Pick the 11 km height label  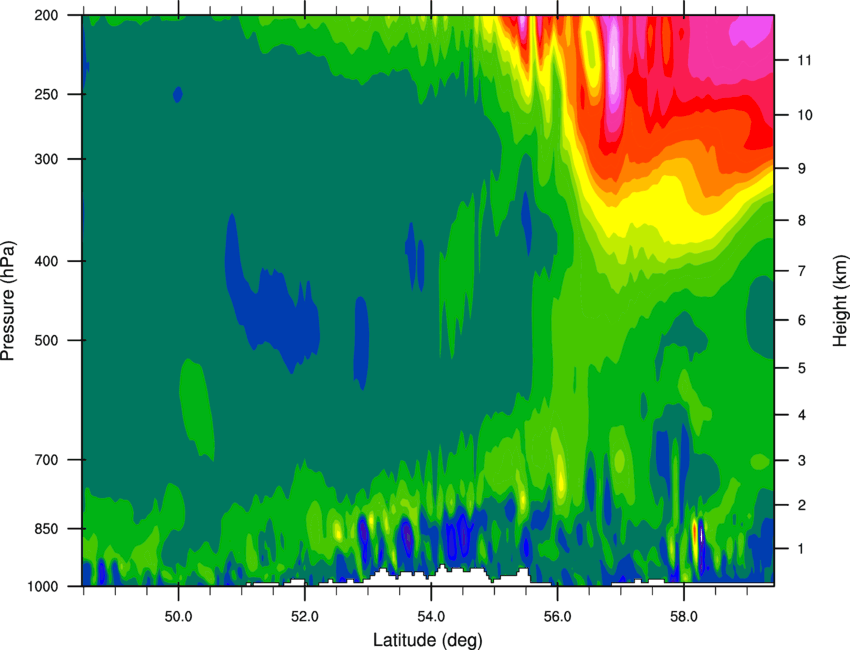[805, 60]
